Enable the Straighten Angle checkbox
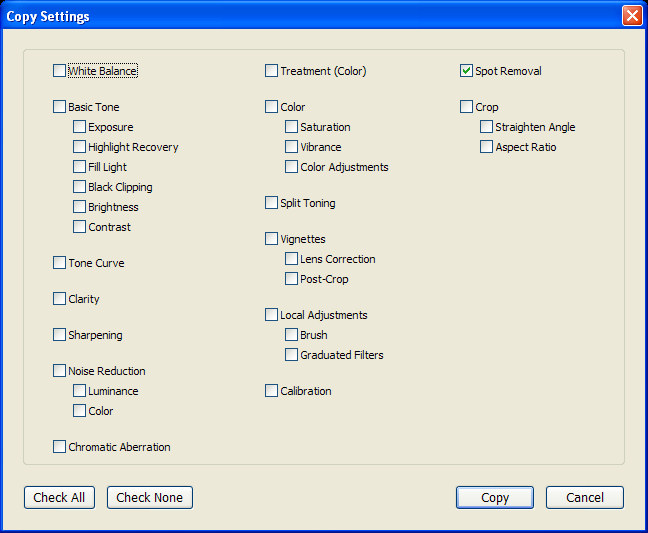Image resolution: width=648 pixels, height=533 pixels. pyautogui.click(x=486, y=126)
